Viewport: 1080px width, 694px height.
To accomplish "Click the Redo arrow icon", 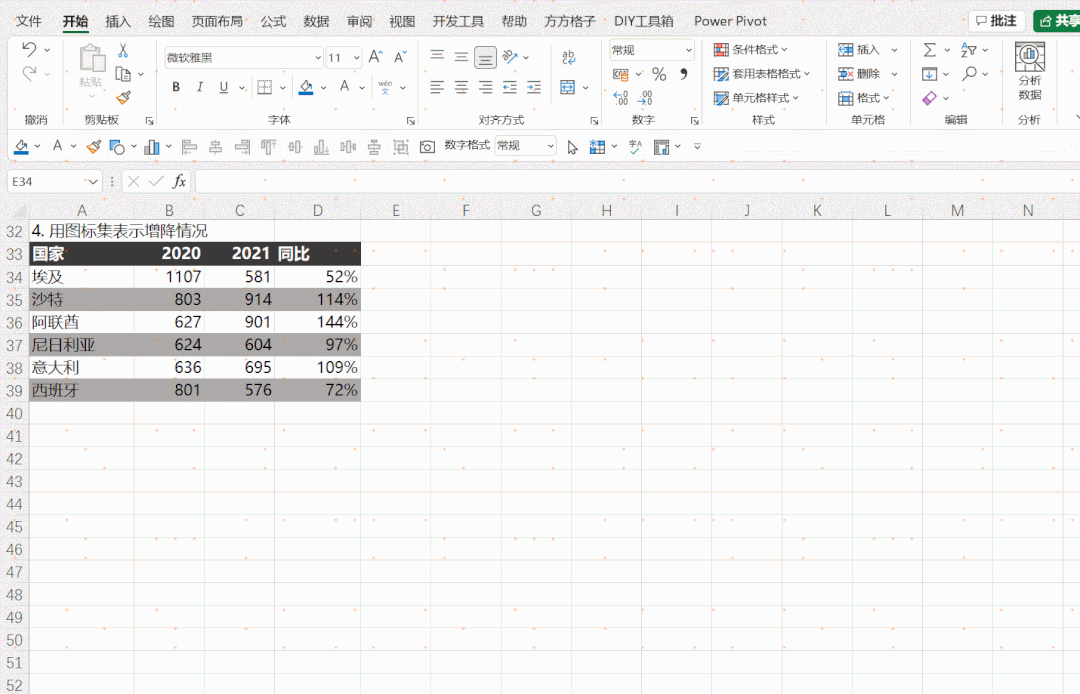I will pyautogui.click(x=29, y=74).
